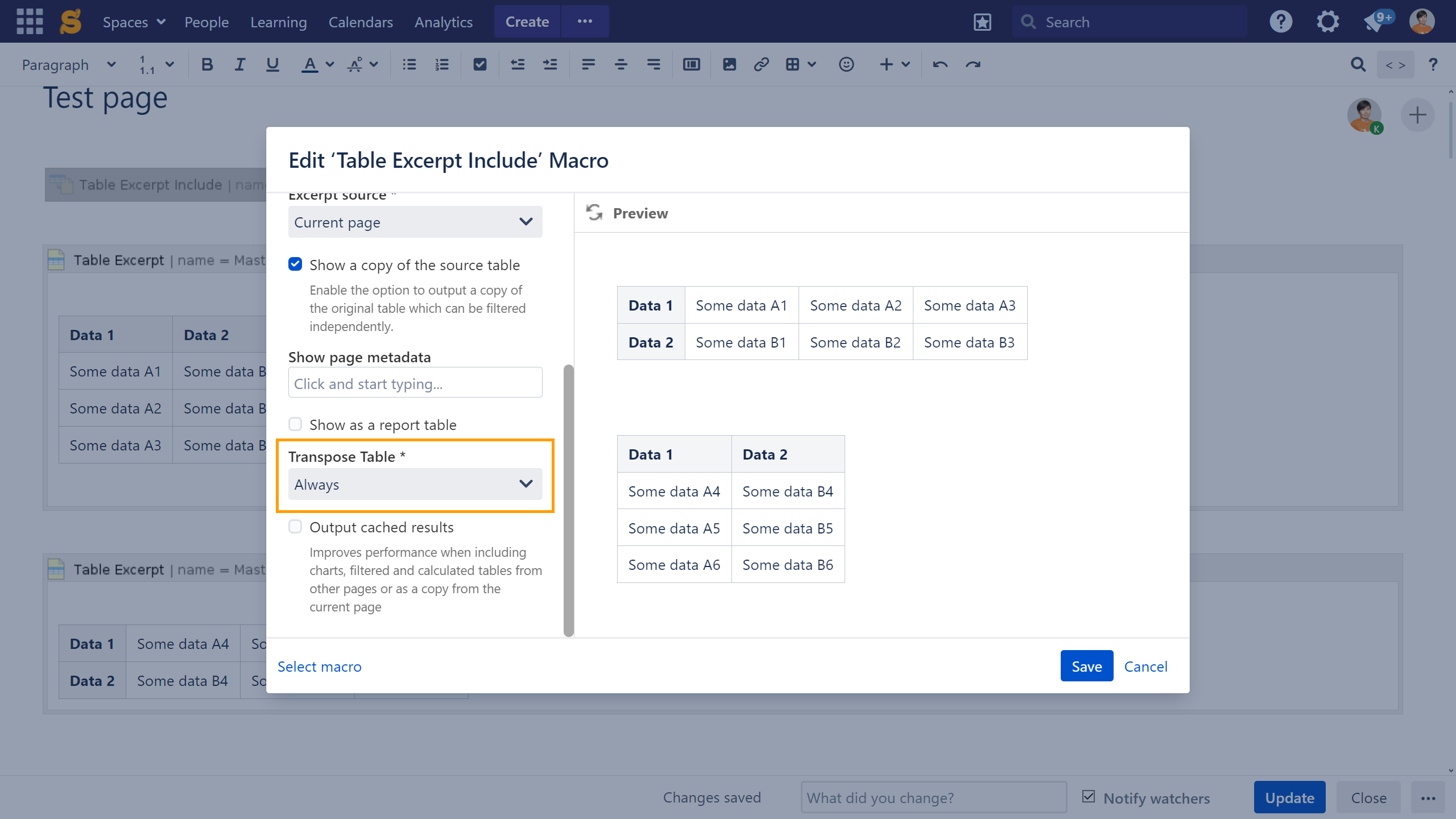Viewport: 1456px width, 819px height.
Task: Save the macro settings
Action: pos(1087,666)
